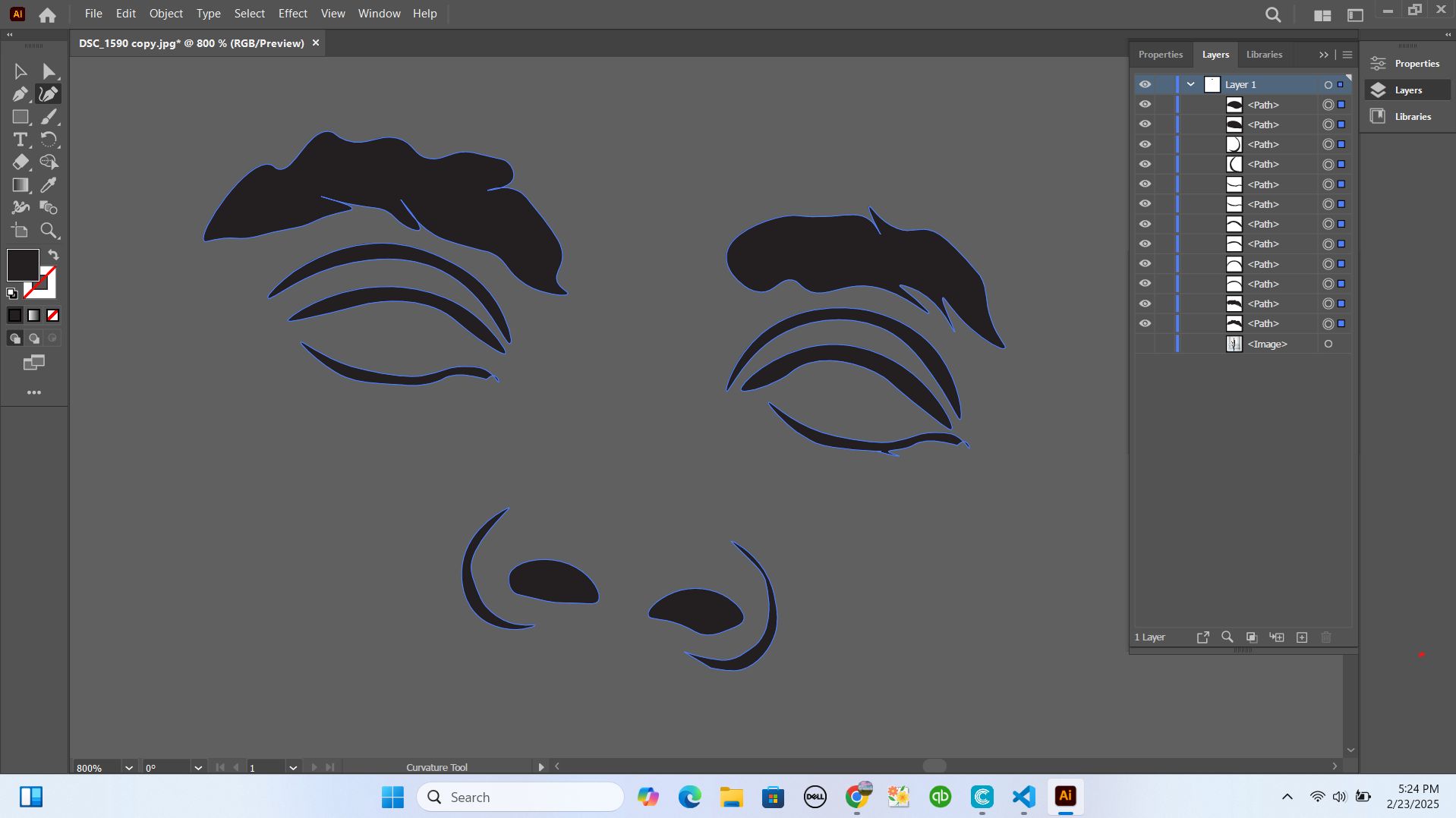Click Locate Object magnifier in Layers panel
1456x818 pixels.
point(1228,637)
